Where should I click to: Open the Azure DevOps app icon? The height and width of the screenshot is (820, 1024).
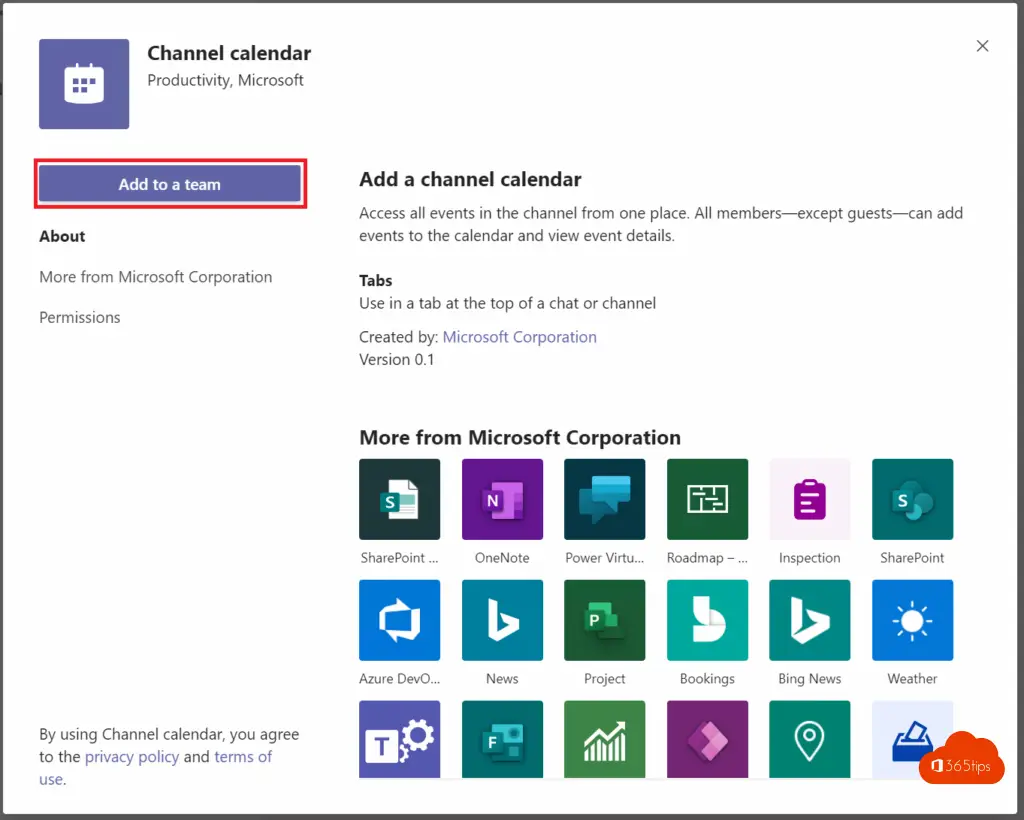pos(399,620)
